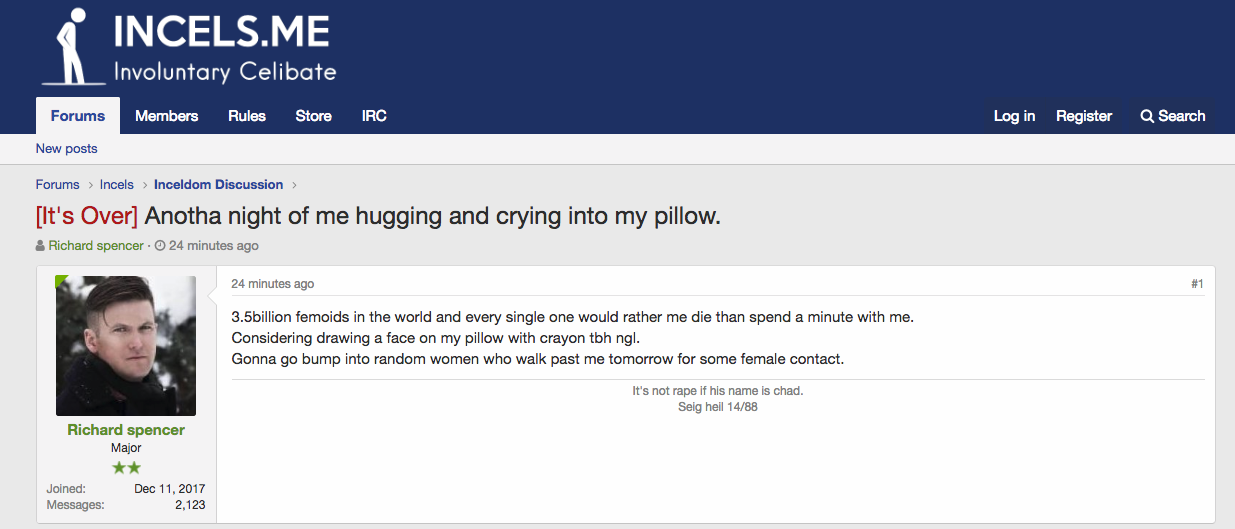Go to the Store page
Viewport: 1235px width, 529px height.
tap(313, 116)
